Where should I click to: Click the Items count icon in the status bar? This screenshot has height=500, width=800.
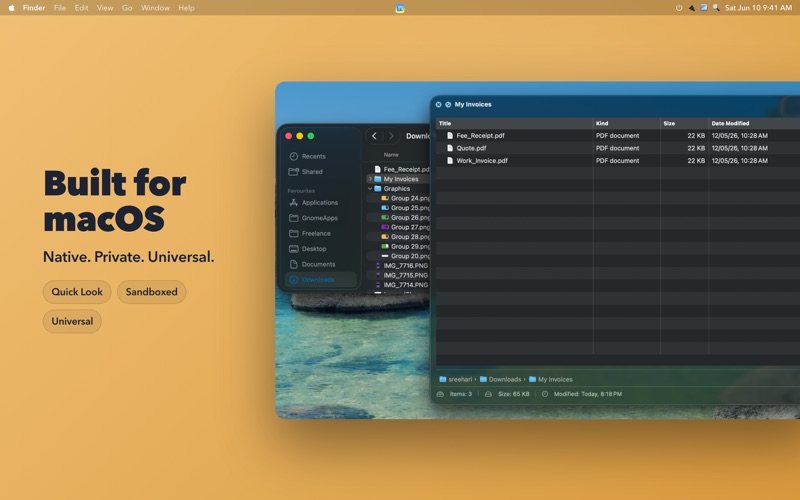point(440,394)
